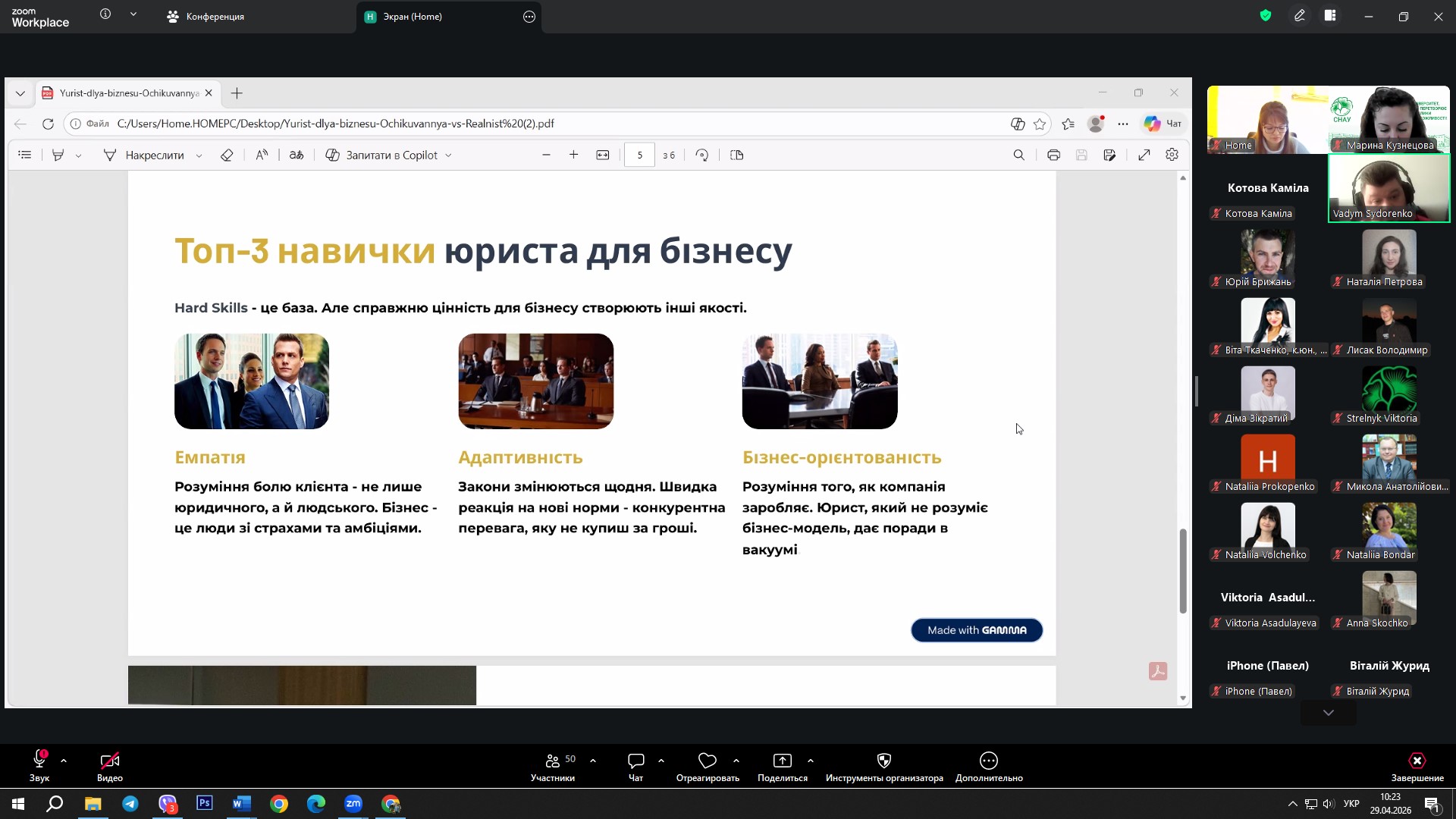The height and width of the screenshot is (819, 1456).
Task: Turn on camera with Видео button
Action: point(110,765)
